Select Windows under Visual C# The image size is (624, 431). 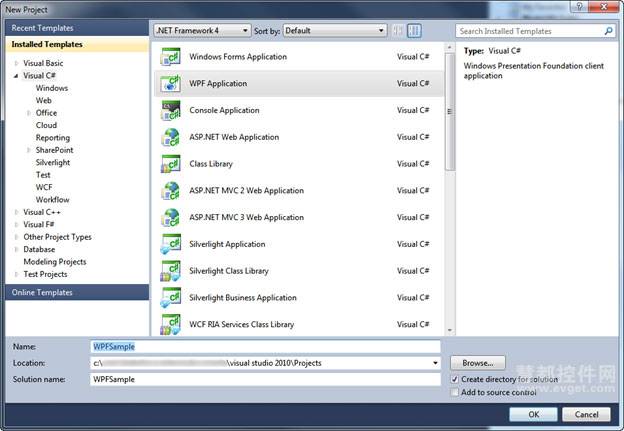[52, 88]
